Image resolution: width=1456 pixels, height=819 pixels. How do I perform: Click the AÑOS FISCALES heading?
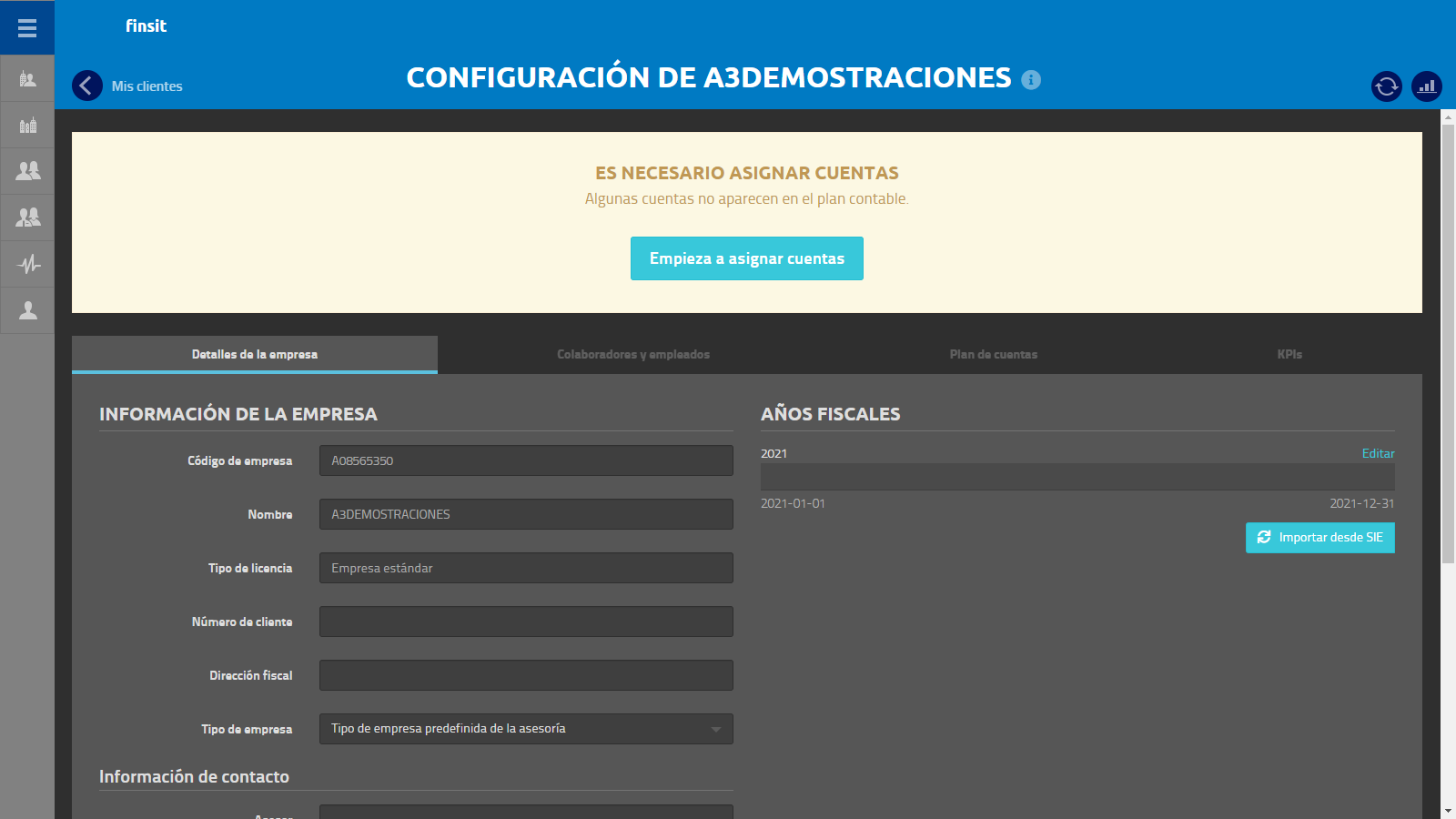[x=831, y=414]
